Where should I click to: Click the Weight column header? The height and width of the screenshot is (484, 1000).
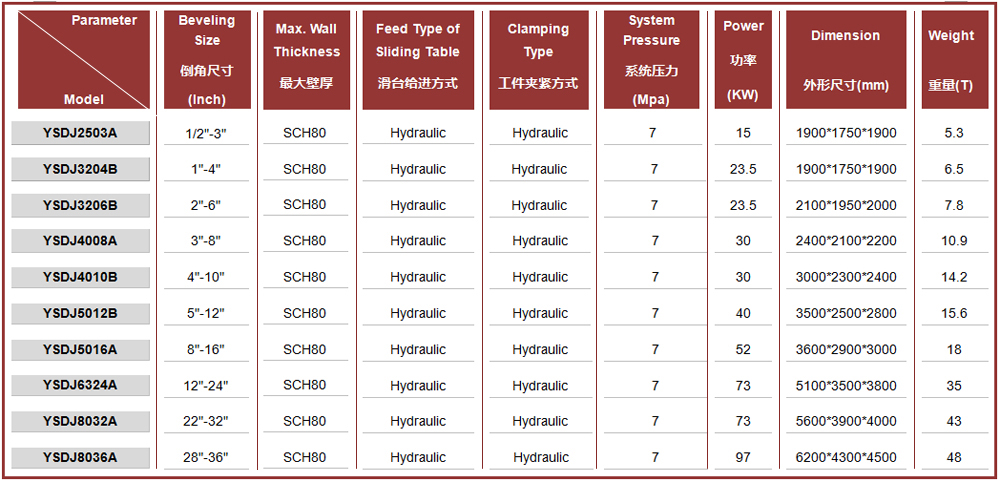(x=951, y=59)
